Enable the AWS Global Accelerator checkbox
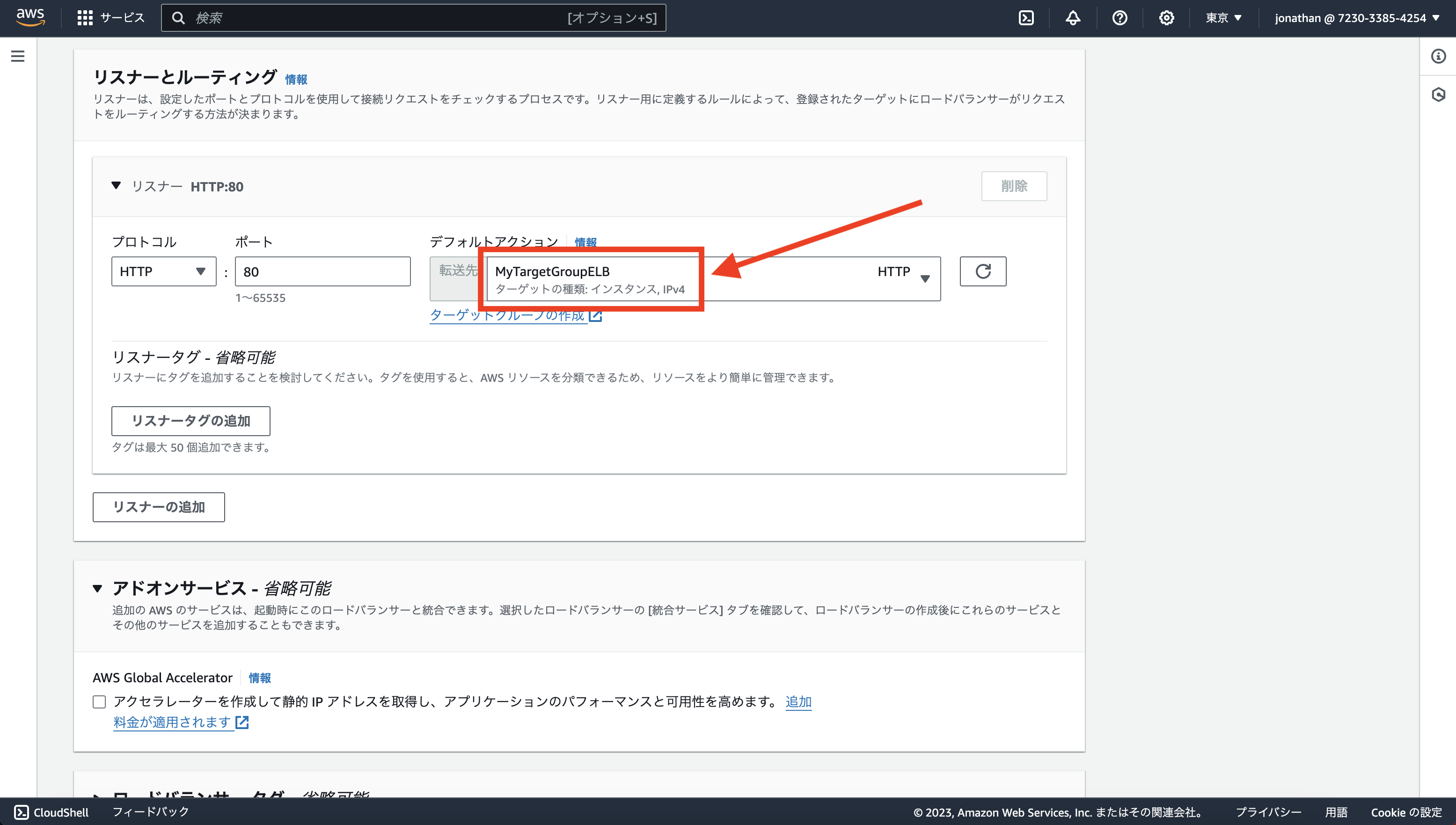 pos(99,701)
